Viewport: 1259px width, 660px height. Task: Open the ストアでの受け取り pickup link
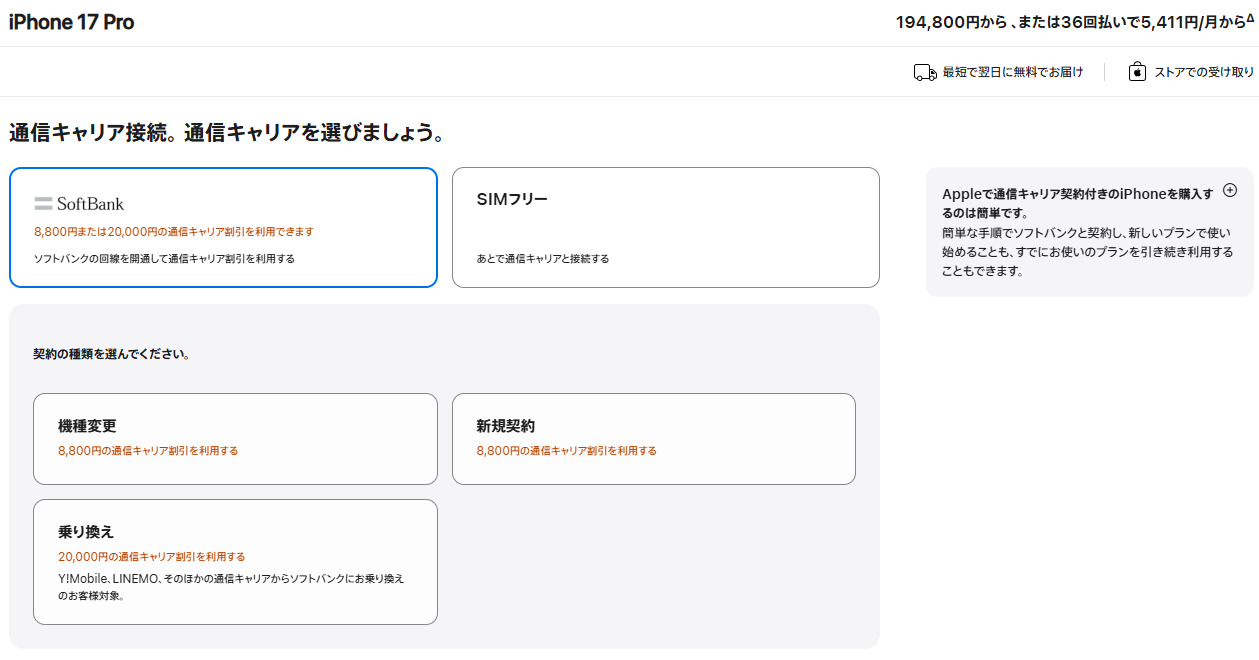click(1204, 72)
